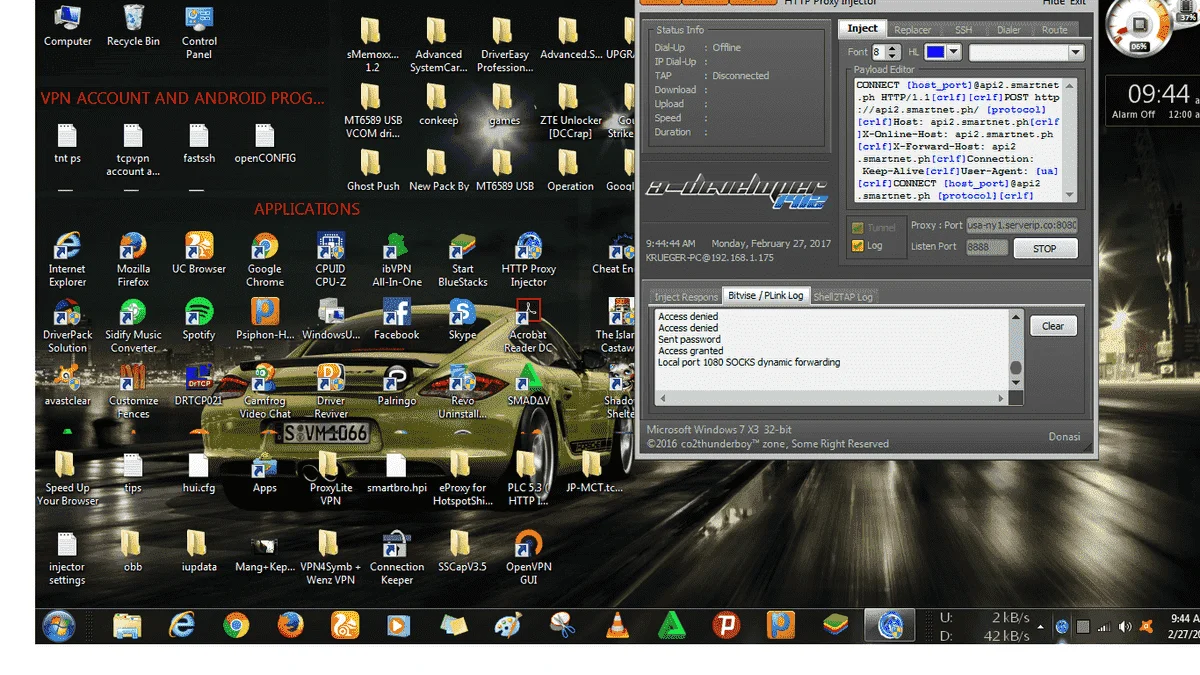Screen dimensions: 1200x675
Task: Open the Camfrog Video Chat shortcut
Action: (265, 392)
